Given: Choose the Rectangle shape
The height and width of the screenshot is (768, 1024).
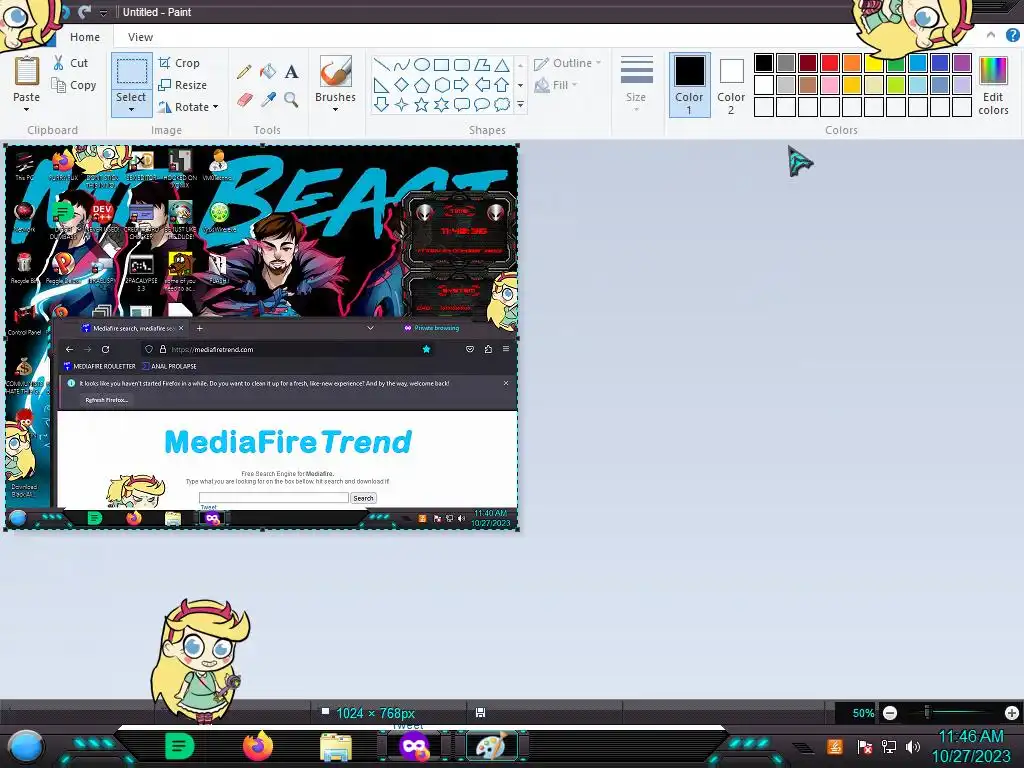Looking at the screenshot, I should coord(442,65).
